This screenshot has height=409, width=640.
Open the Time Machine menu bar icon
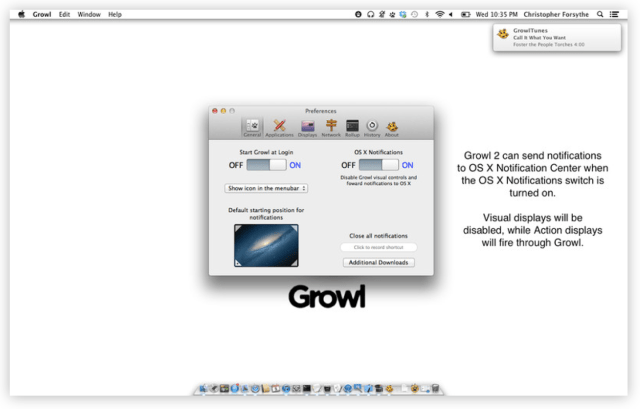(414, 14)
